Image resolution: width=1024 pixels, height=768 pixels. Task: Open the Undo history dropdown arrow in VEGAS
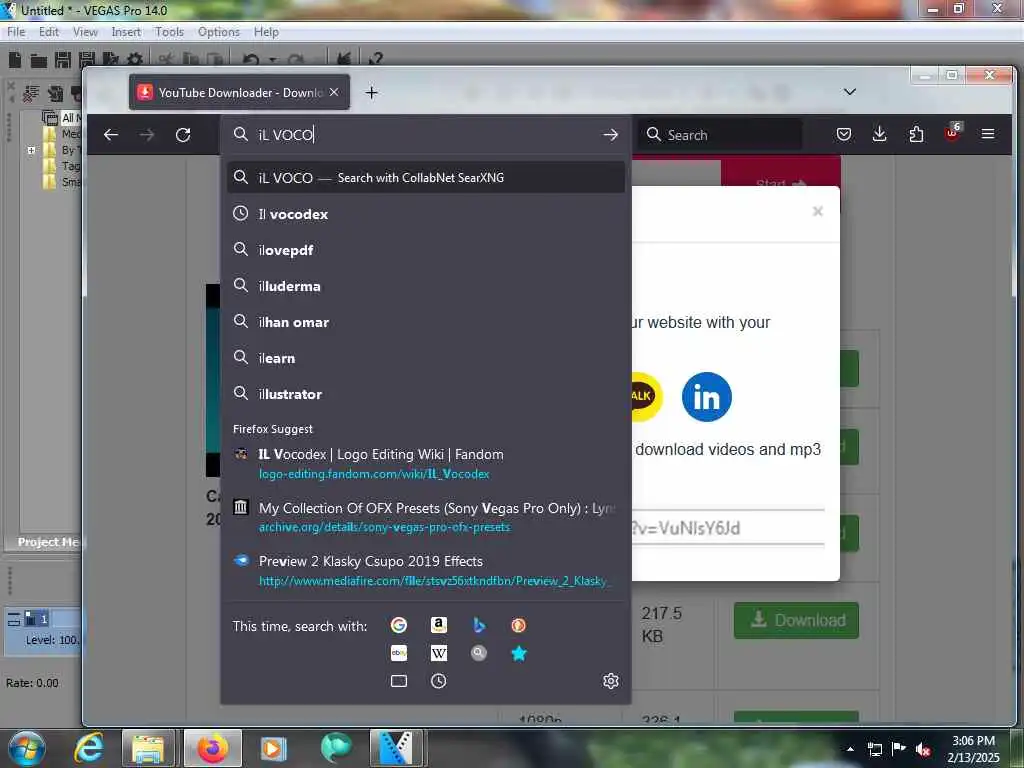(272, 60)
